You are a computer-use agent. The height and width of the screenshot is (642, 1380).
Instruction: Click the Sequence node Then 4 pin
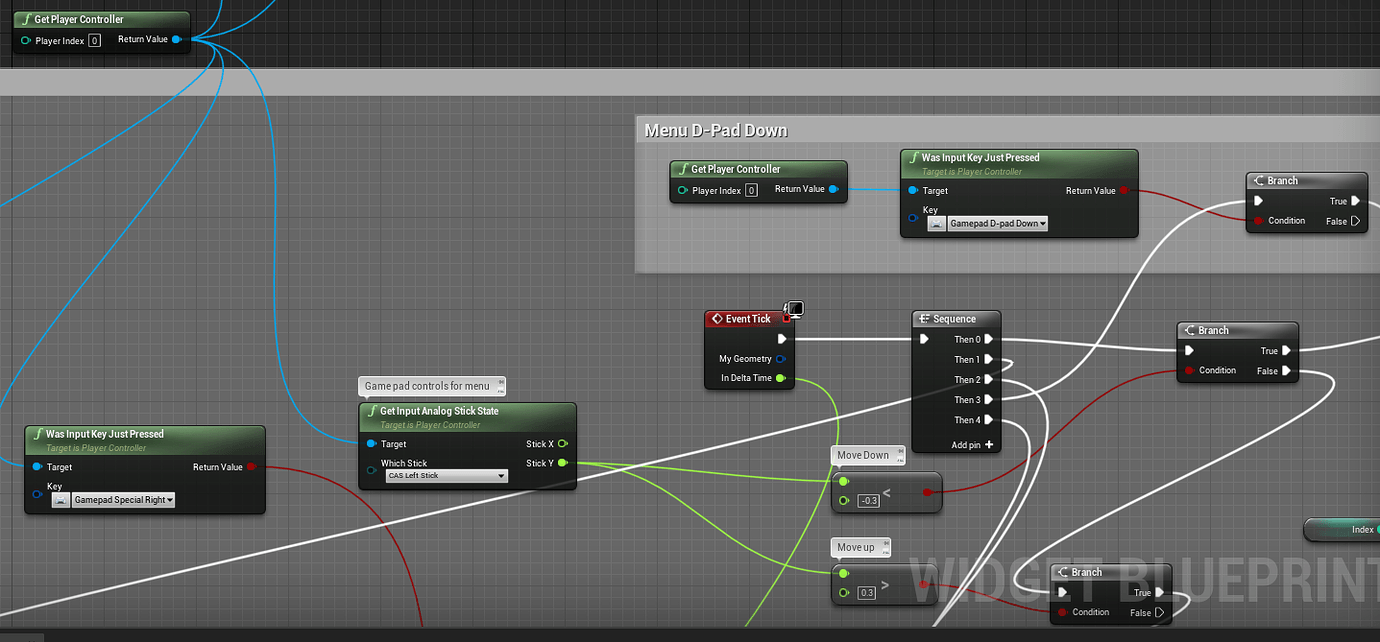[x=988, y=420]
